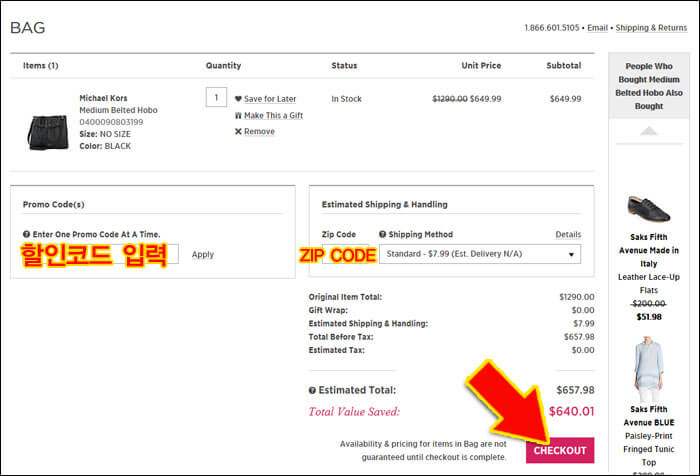Click the up arrow in the recommendations panel
Screen dimensions: 700x476
pyautogui.click(x=648, y=131)
